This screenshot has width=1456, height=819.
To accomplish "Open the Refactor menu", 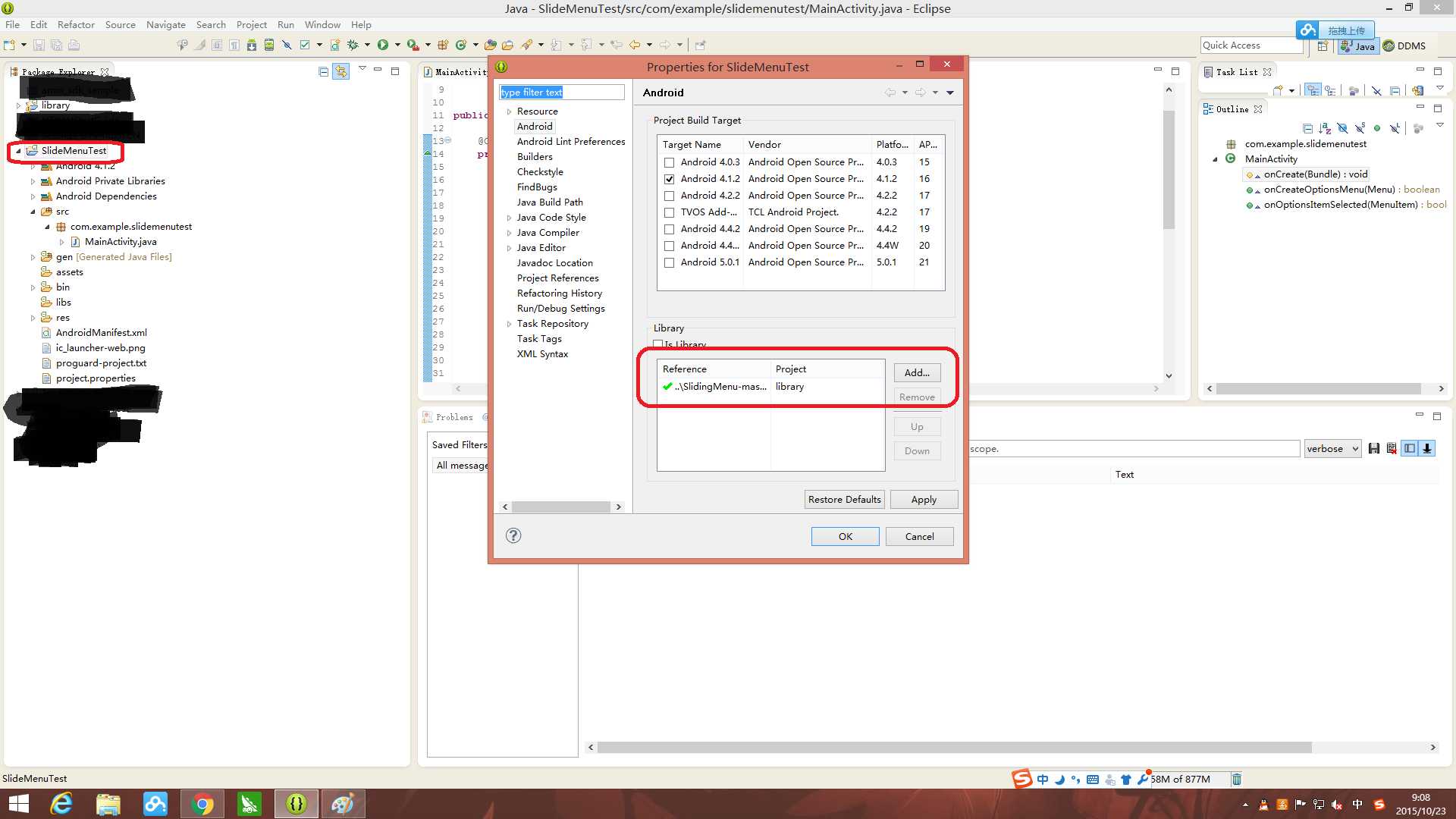I will [76, 24].
